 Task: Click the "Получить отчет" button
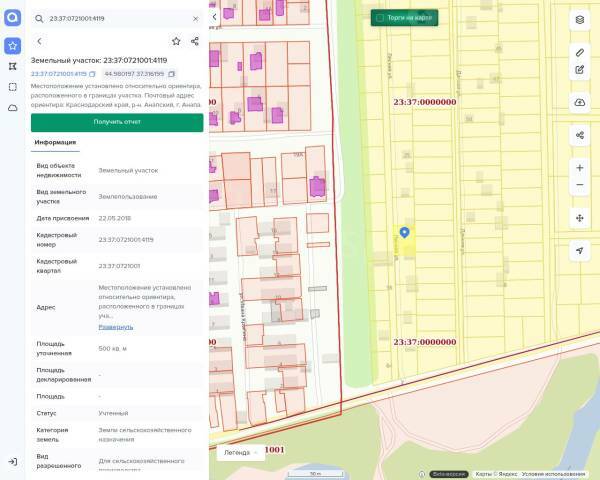pos(117,122)
